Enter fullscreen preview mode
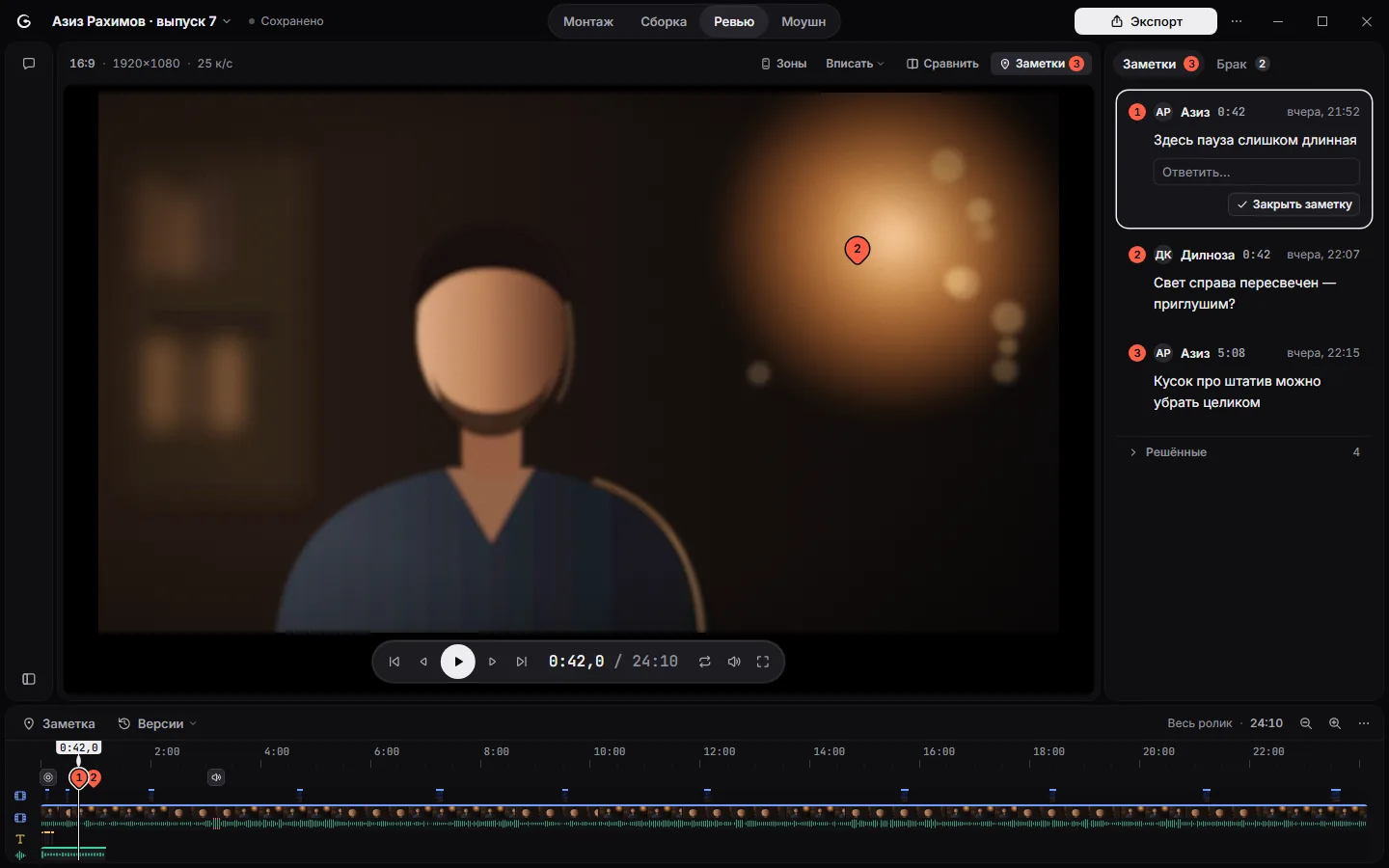Viewport: 1389px width, 868px height. point(763,662)
